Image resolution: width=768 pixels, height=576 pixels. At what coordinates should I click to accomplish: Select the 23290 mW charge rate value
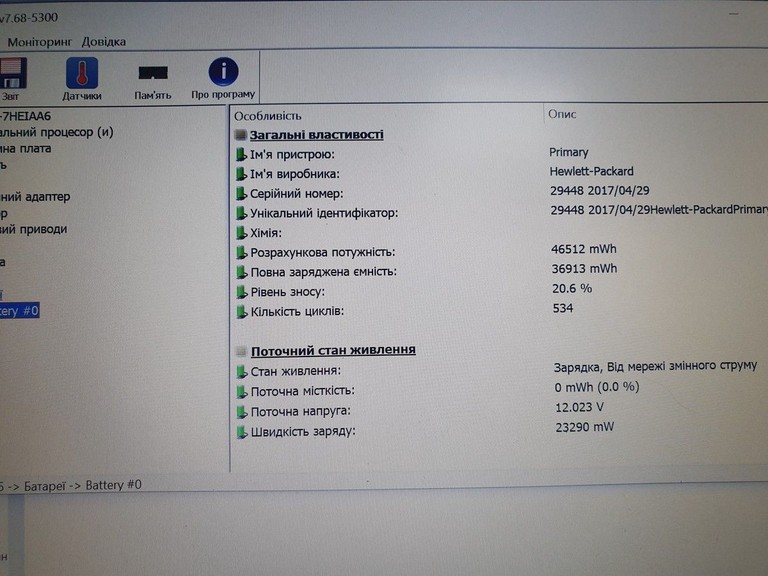(584, 427)
